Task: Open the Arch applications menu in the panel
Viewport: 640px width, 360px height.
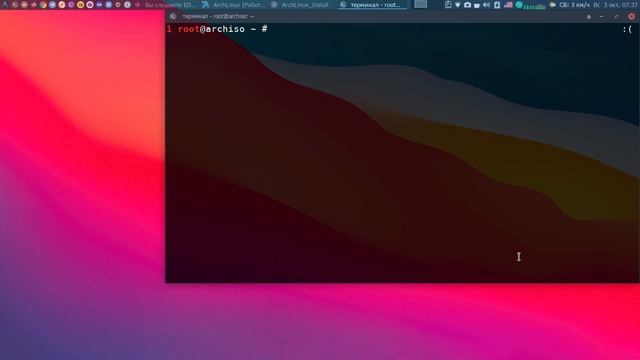Action: click(5, 5)
